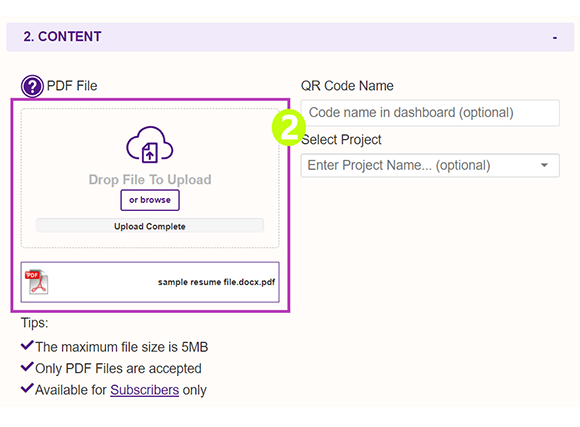Click the green step 2 badge
This screenshot has width=580, height=427.
pyautogui.click(x=289, y=128)
